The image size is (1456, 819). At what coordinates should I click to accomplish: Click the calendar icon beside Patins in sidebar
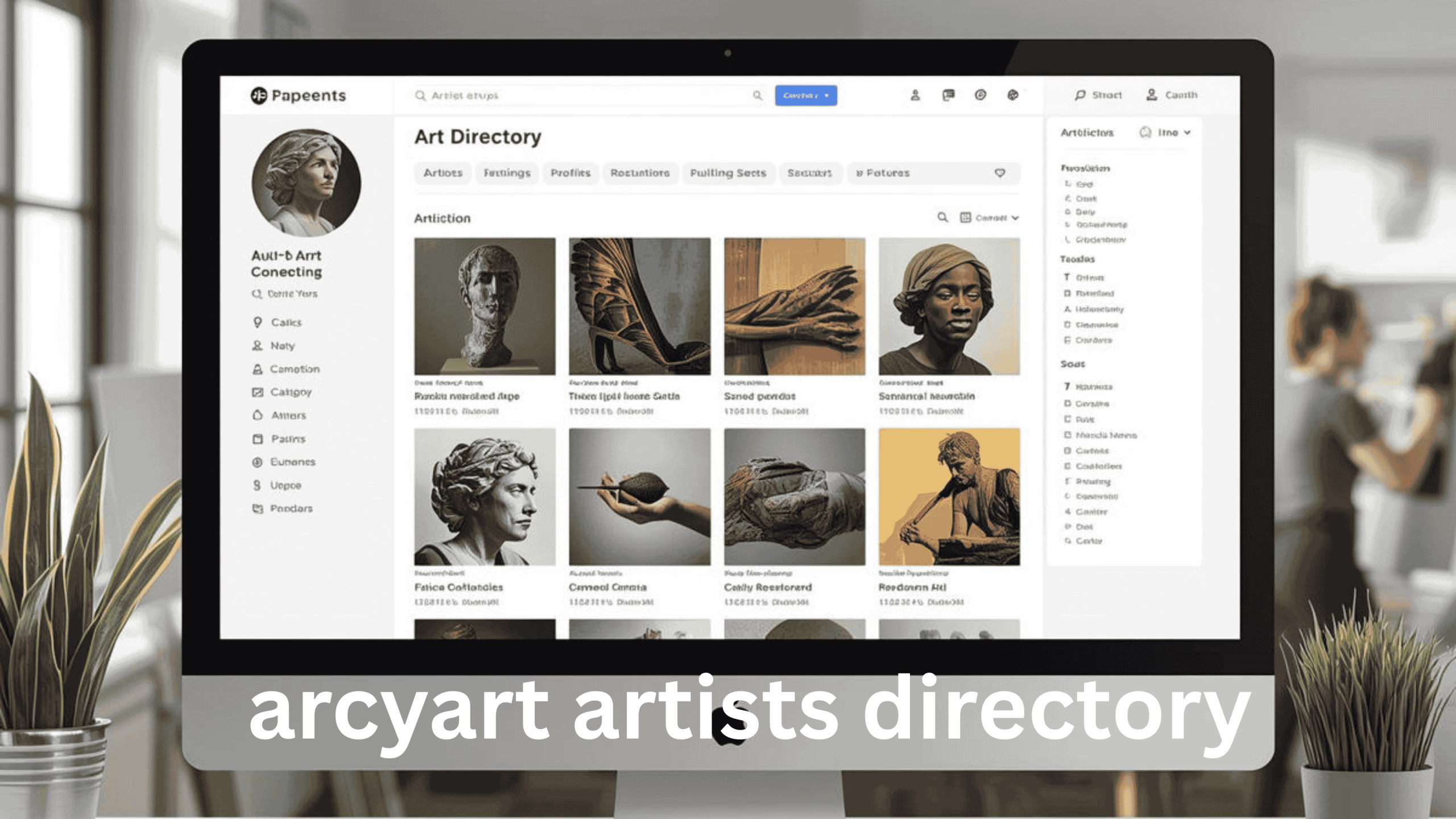click(x=259, y=439)
